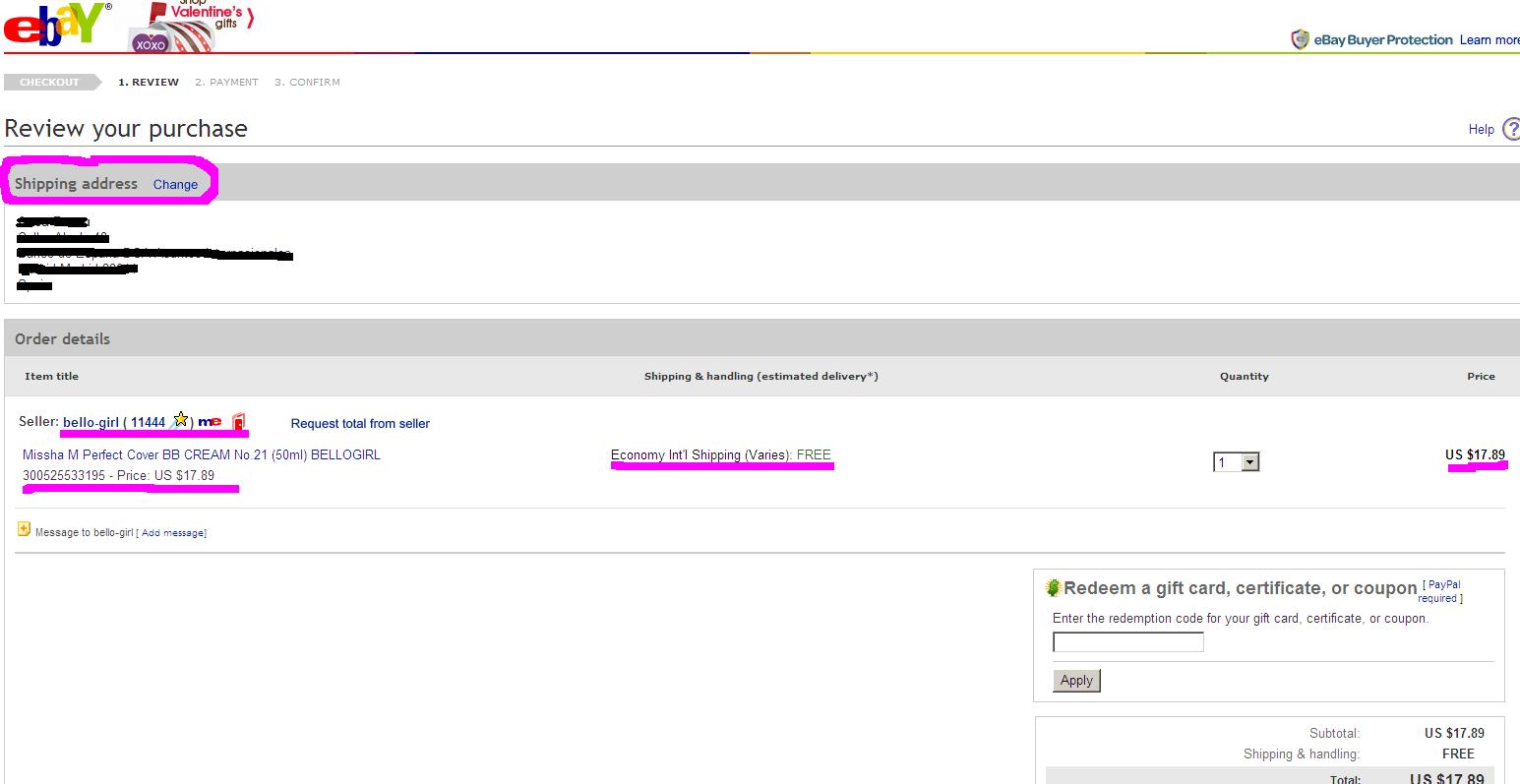Click the Review your purchase heading
This screenshot has height=784, width=1520.
tap(126, 129)
